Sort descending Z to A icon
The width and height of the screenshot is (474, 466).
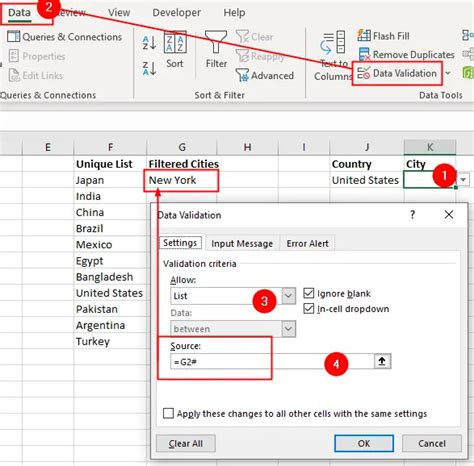point(149,68)
